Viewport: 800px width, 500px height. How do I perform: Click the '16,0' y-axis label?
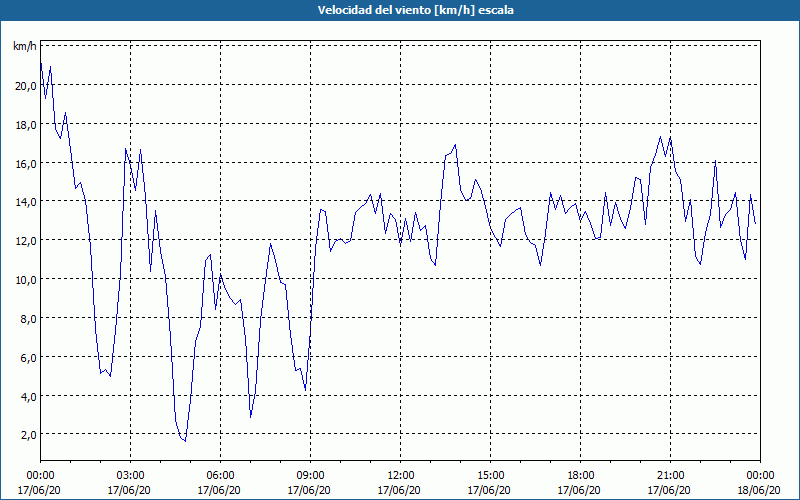tap(26, 163)
